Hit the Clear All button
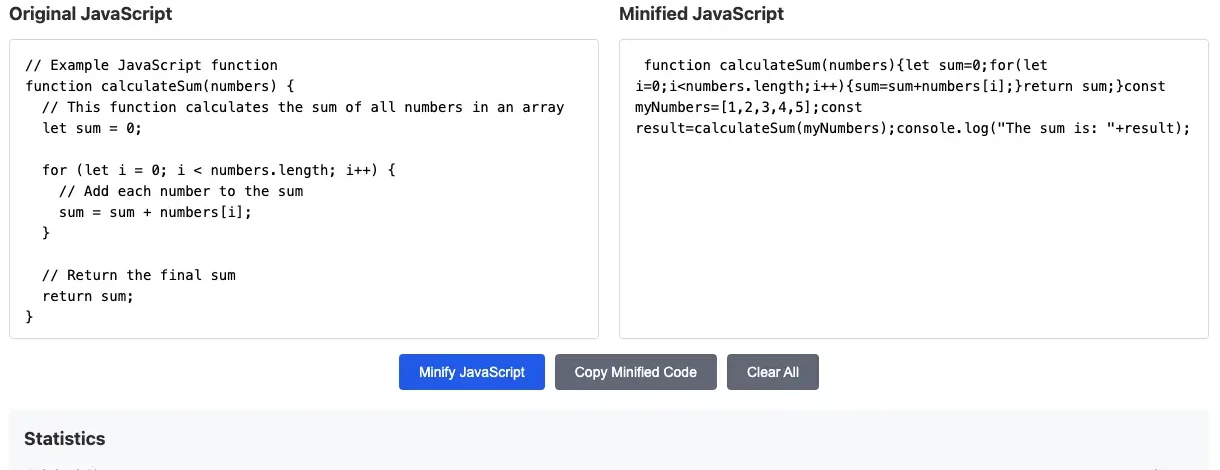This screenshot has width=1220, height=470. pyautogui.click(x=772, y=372)
